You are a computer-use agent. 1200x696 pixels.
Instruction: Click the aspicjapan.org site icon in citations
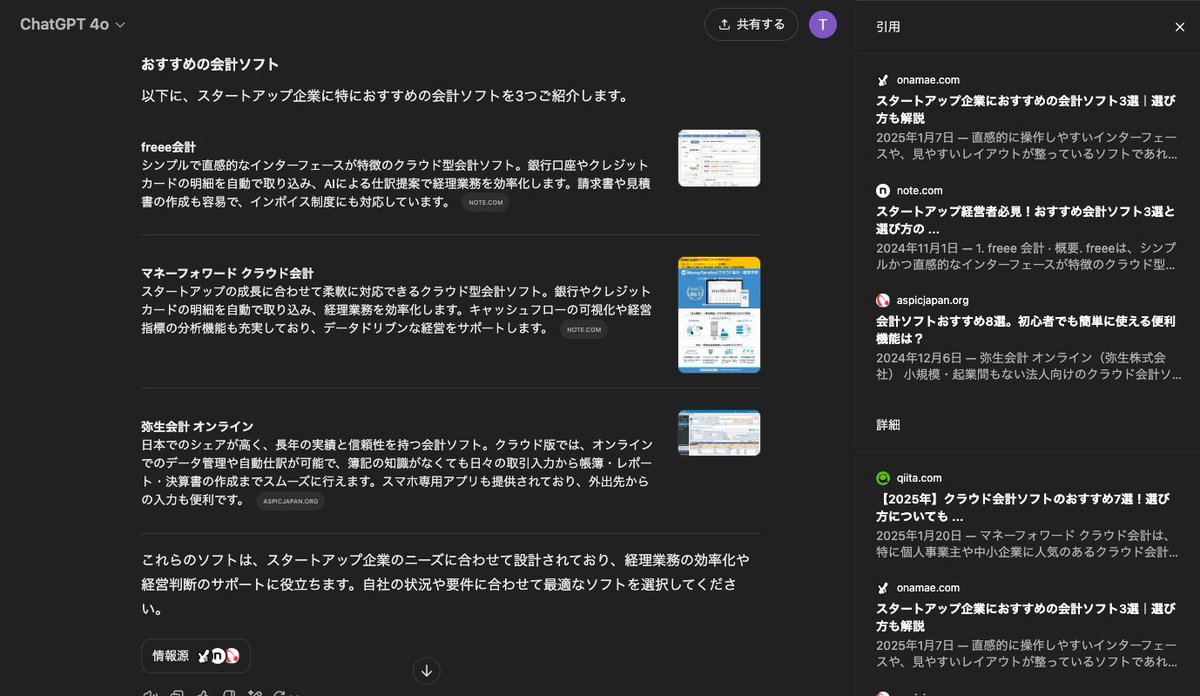coord(884,299)
